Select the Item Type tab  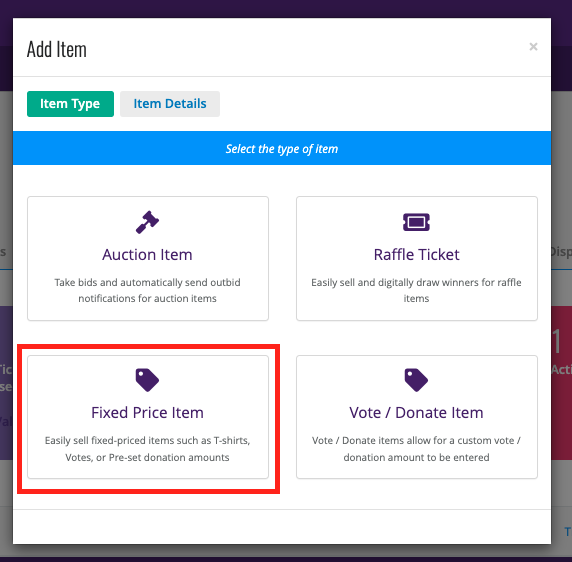(70, 104)
